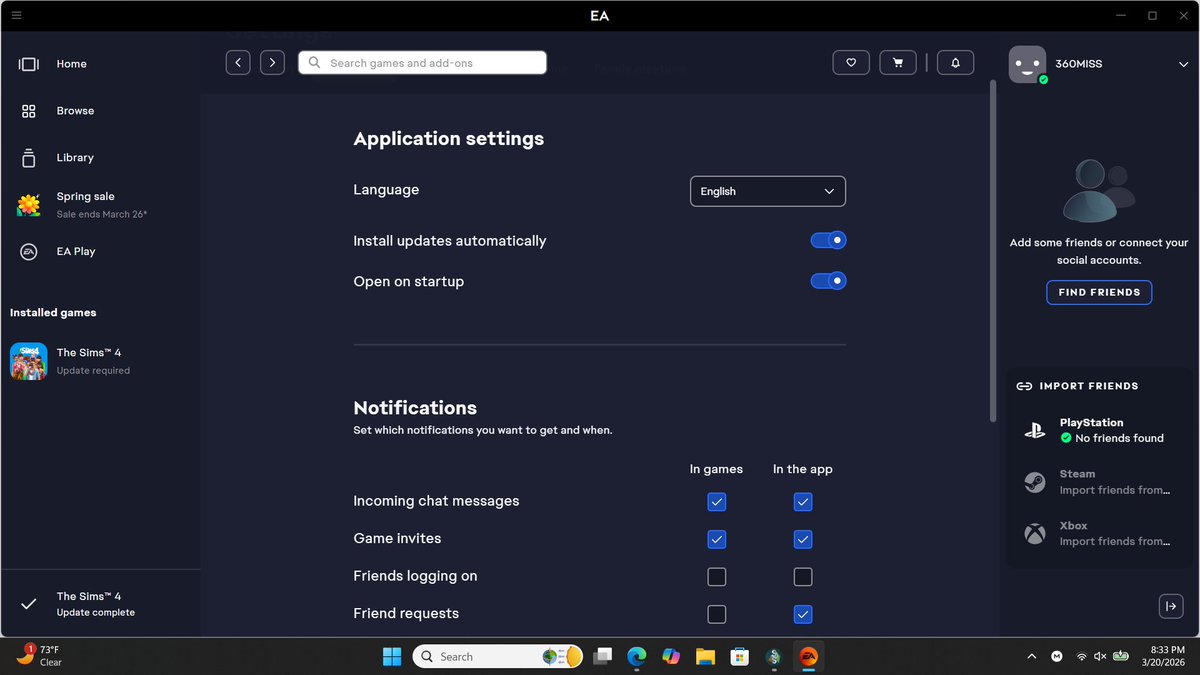Click the settings page vertical scrollbar
This screenshot has height=675, width=1200.
pos(993,250)
